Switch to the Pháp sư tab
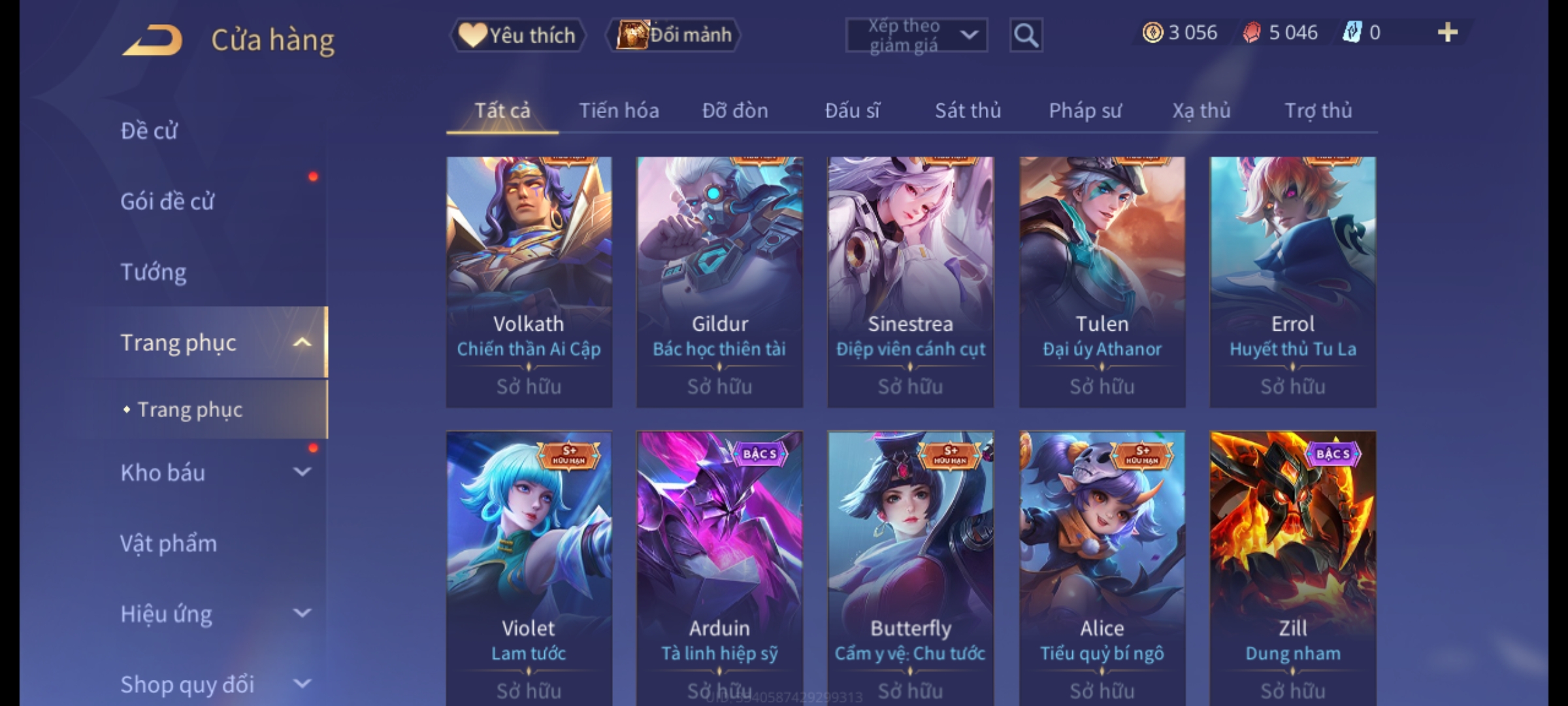Image resolution: width=1568 pixels, height=706 pixels. pyautogui.click(x=1085, y=110)
